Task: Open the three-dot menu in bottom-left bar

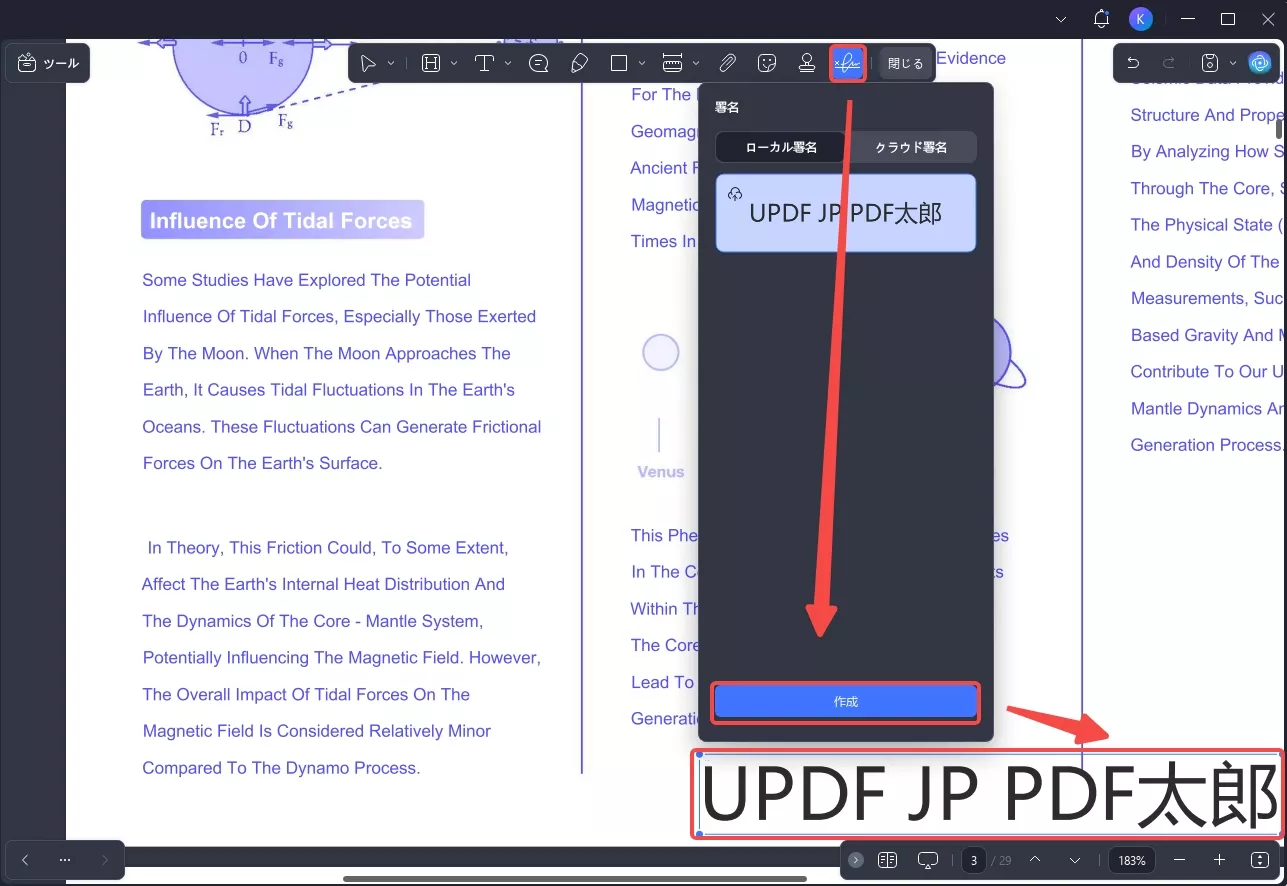Action: point(65,860)
